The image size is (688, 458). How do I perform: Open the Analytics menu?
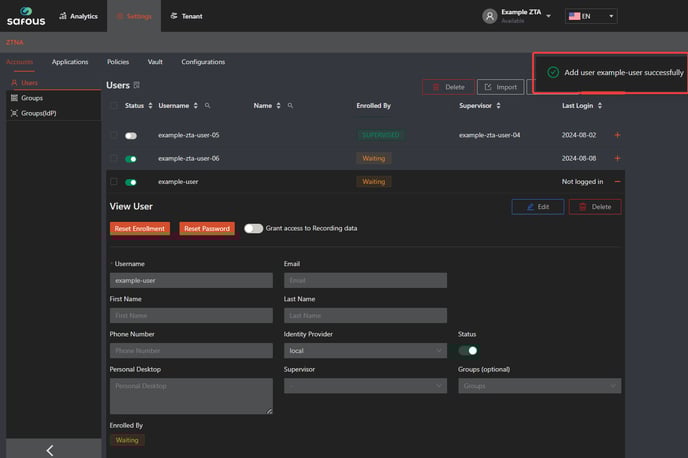click(x=77, y=16)
